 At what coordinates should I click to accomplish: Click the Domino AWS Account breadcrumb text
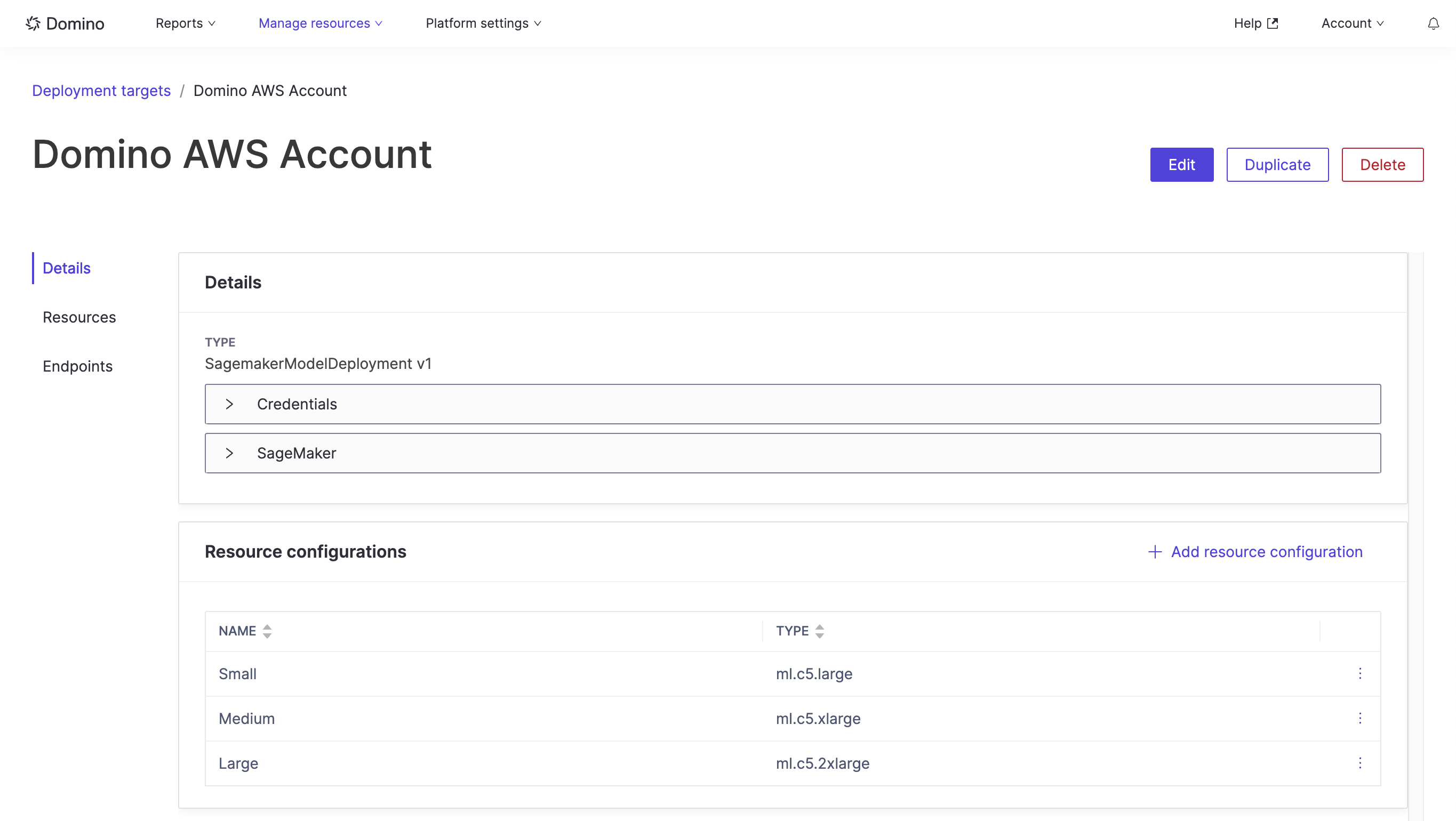tap(270, 91)
